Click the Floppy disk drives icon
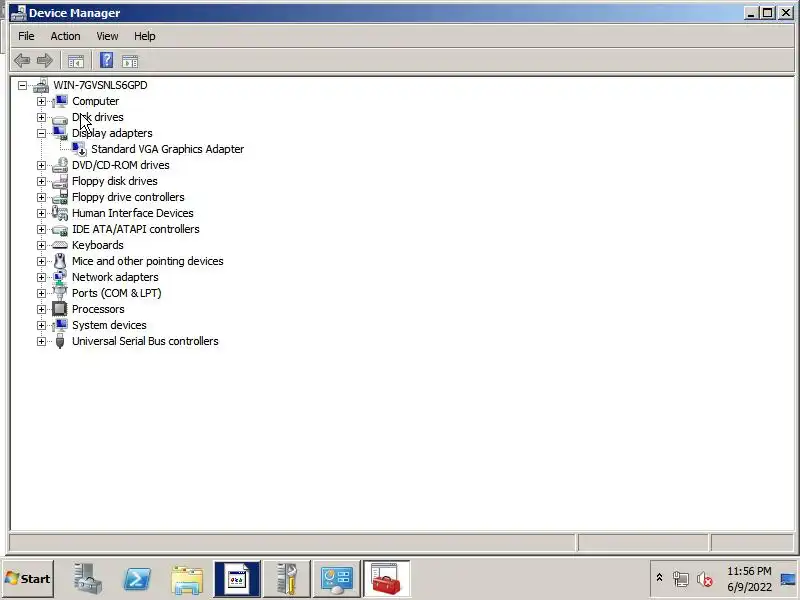The height and width of the screenshot is (600, 800). point(60,181)
